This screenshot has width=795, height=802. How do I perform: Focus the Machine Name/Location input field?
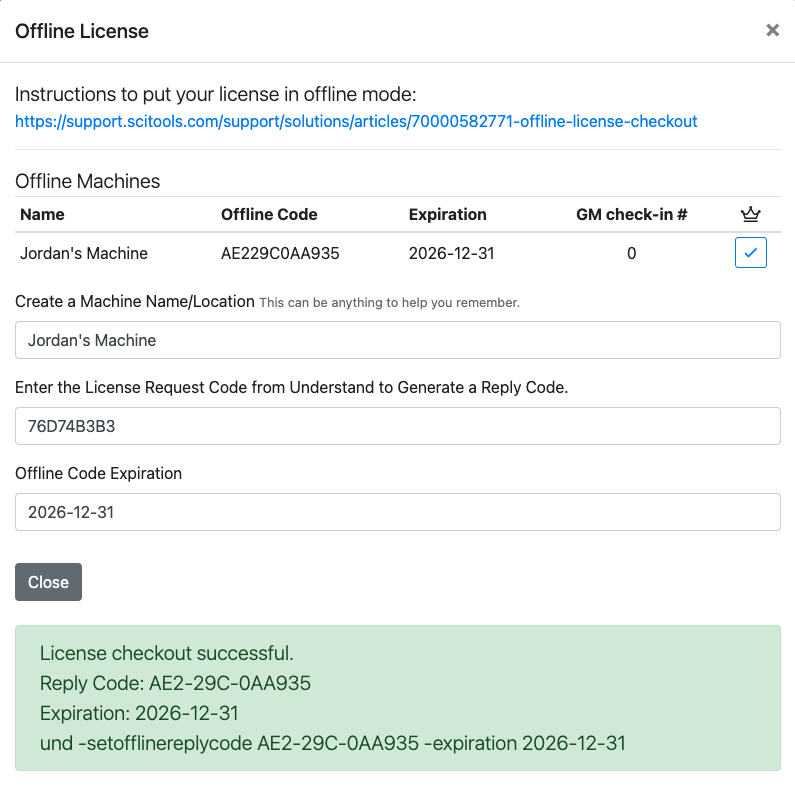[x=398, y=340]
